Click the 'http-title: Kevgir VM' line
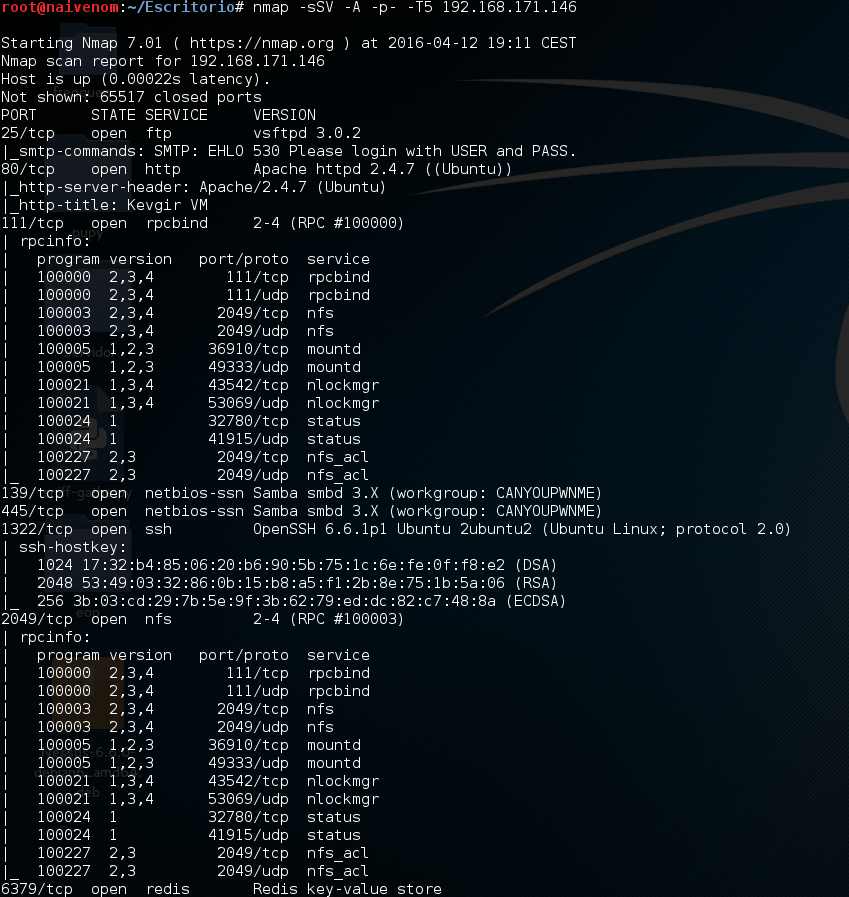Screen dimensions: 849x897 (105, 205)
